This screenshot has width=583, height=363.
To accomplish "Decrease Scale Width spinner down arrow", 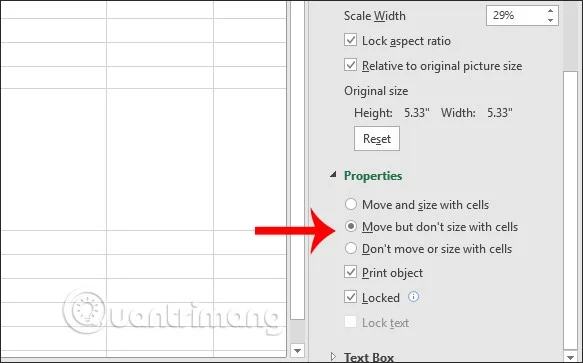I will (x=550, y=20).
